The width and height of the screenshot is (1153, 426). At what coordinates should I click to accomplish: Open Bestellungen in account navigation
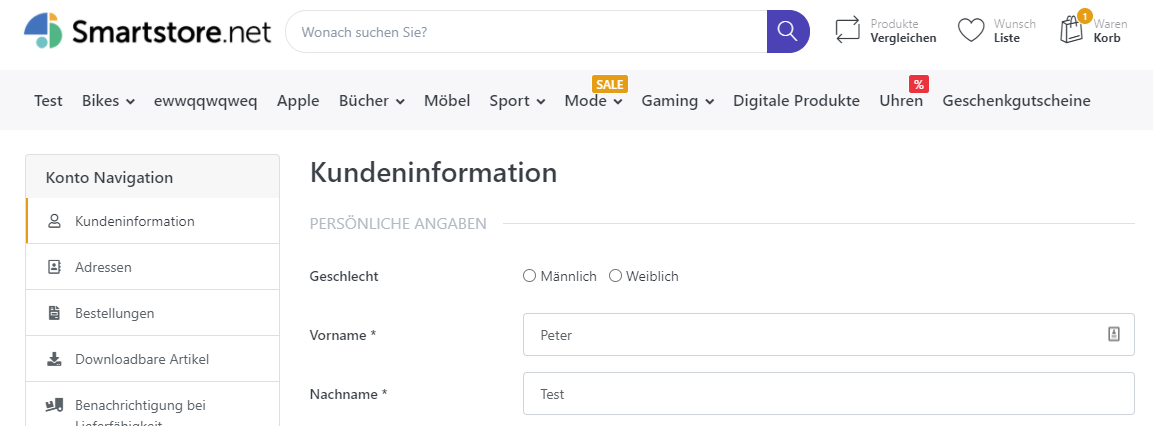[114, 313]
